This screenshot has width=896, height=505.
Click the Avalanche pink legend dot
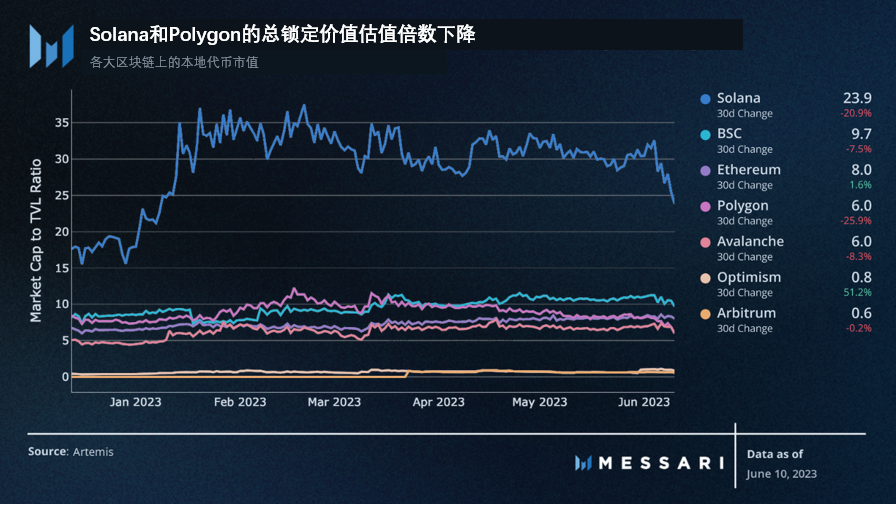point(706,242)
